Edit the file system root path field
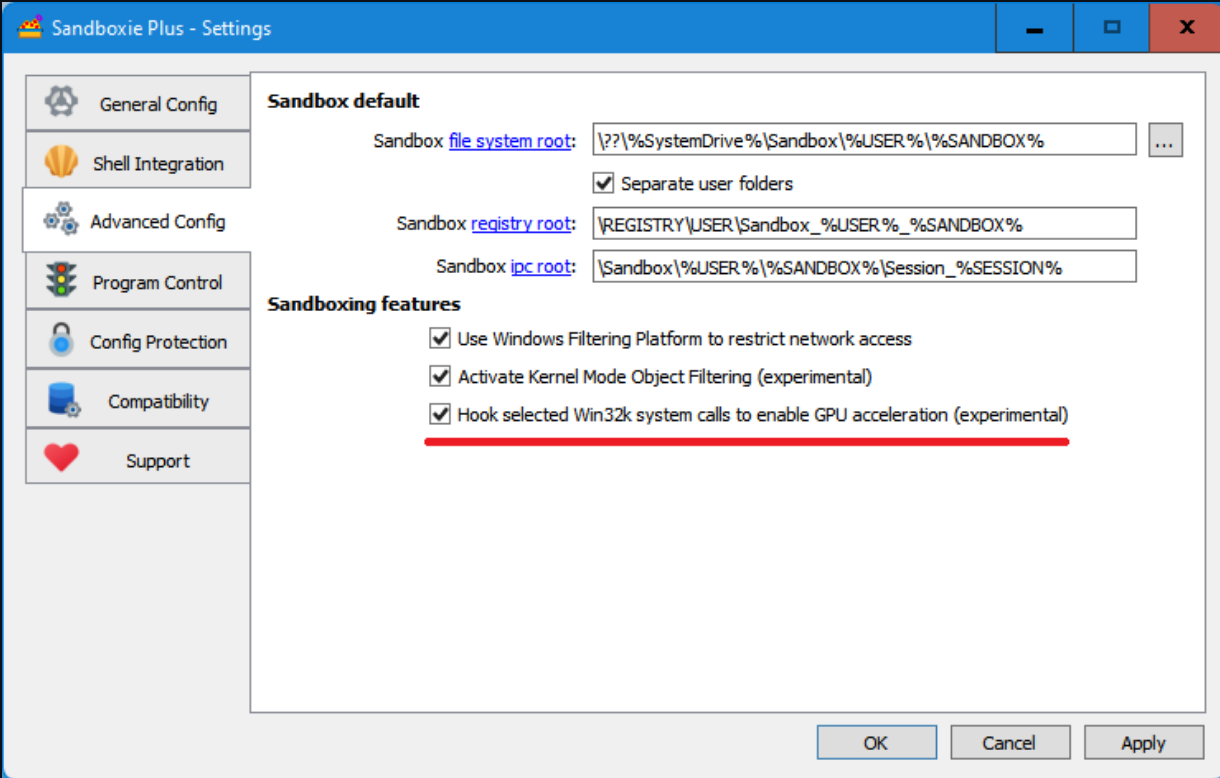 point(864,140)
